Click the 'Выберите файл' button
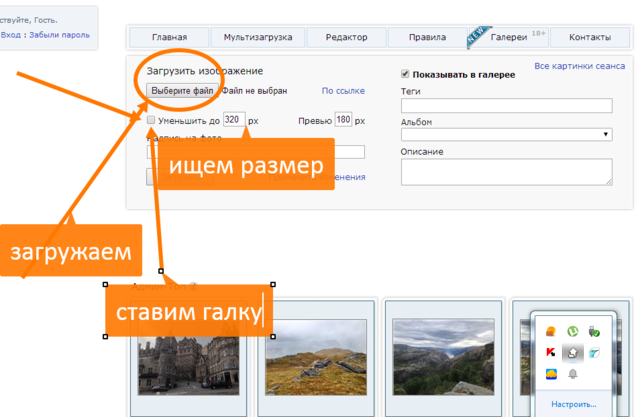Screen dimensions: 640x417 [x=182, y=91]
